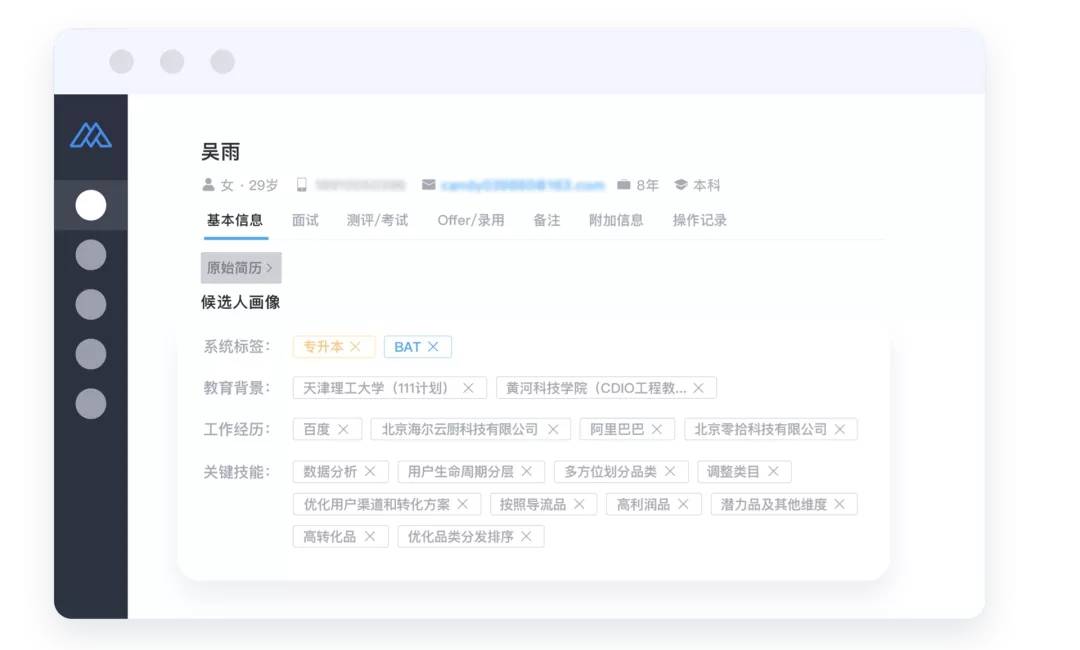Image resolution: width=1080 pixels, height=650 pixels.
Task: Switch to the 面试 tab
Action: [305, 220]
